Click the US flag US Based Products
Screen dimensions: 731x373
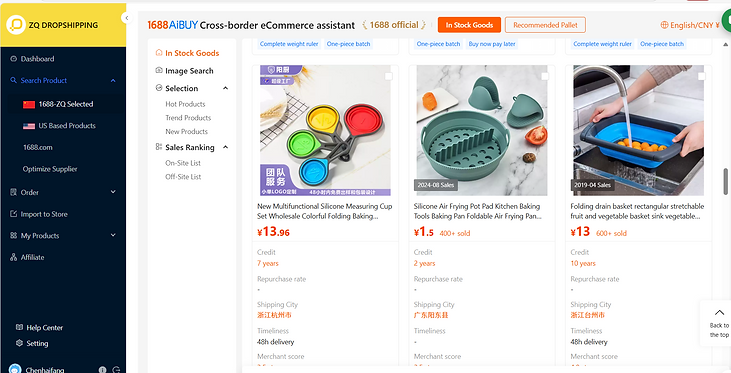pyautogui.click(x=29, y=126)
